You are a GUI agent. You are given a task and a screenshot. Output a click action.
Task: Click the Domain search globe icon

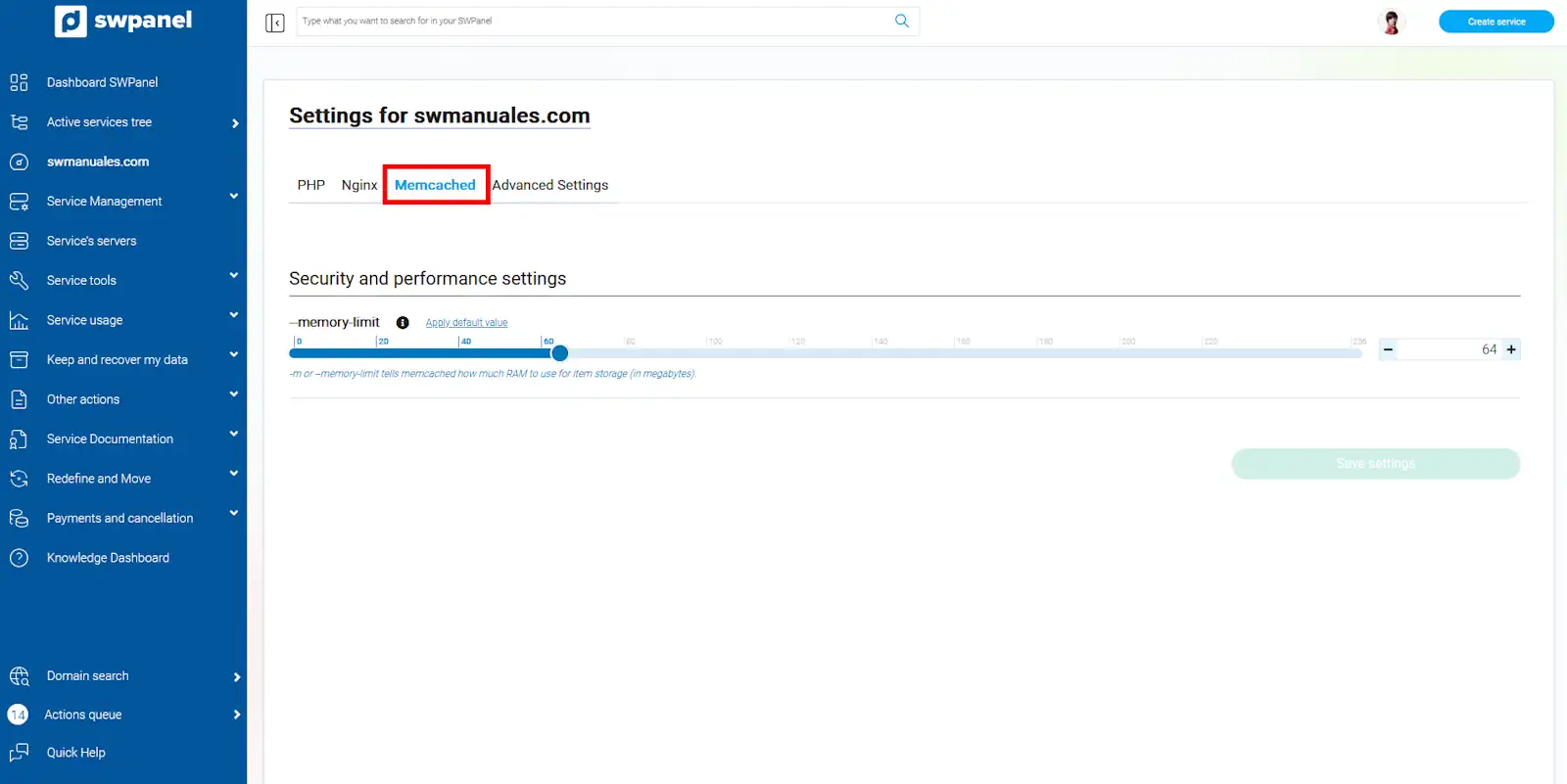click(x=19, y=676)
